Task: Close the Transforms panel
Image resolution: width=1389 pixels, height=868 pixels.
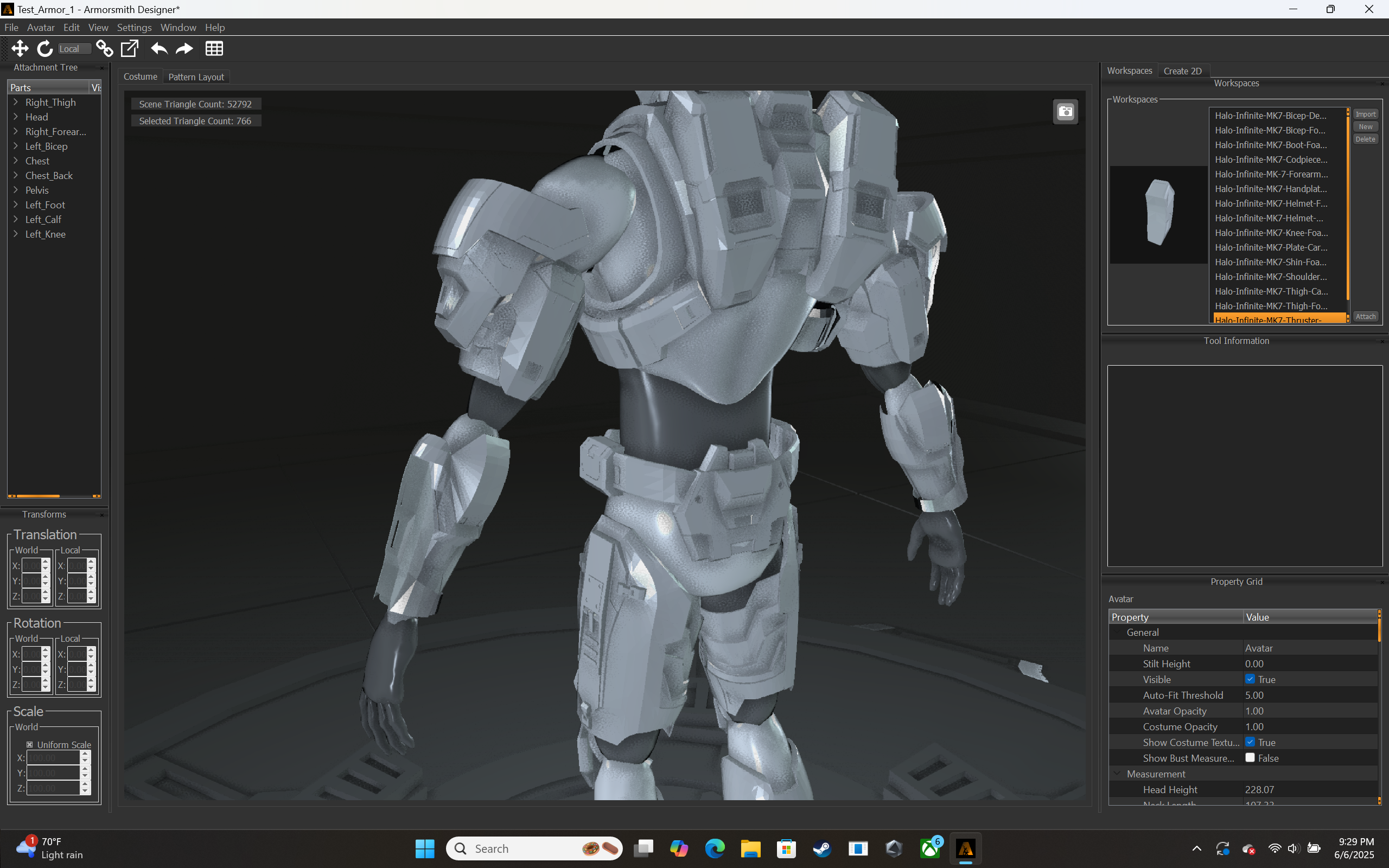Action: point(102,515)
